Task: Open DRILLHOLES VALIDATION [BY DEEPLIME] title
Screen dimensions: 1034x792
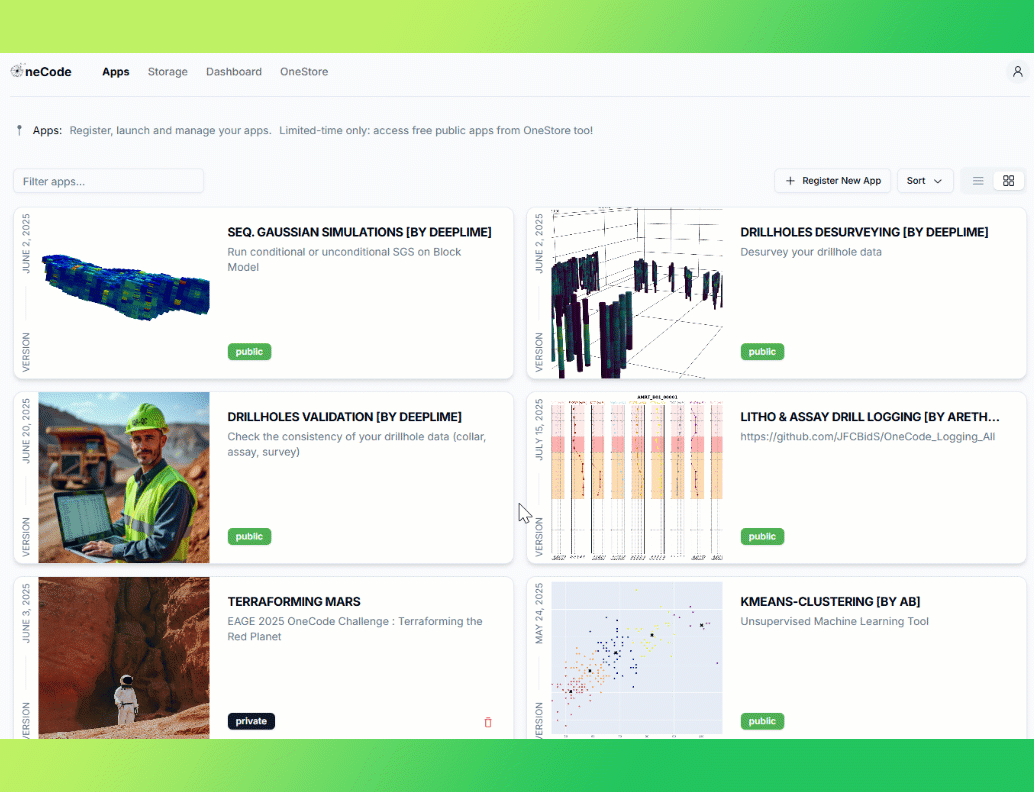Action: pyautogui.click(x=344, y=417)
